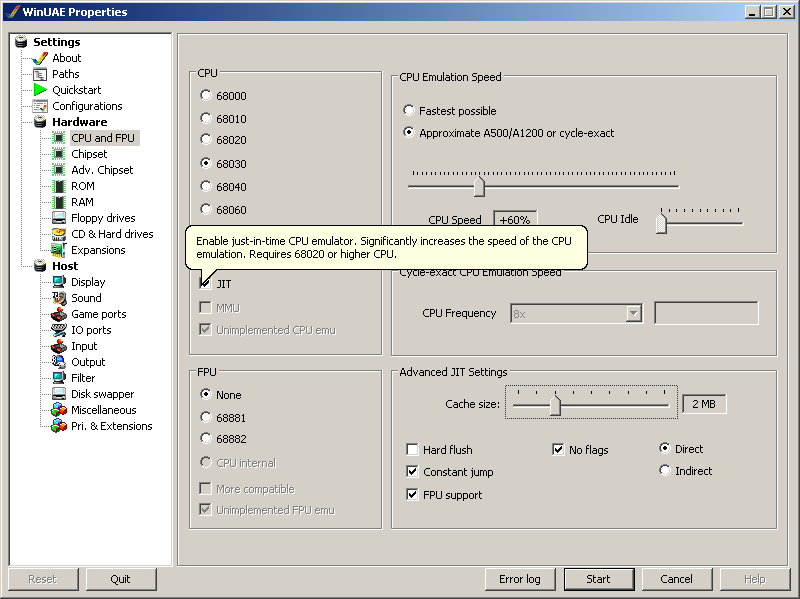800x599 pixels.
Task: Select the 68881 FPU radio button
Action: 206,417
